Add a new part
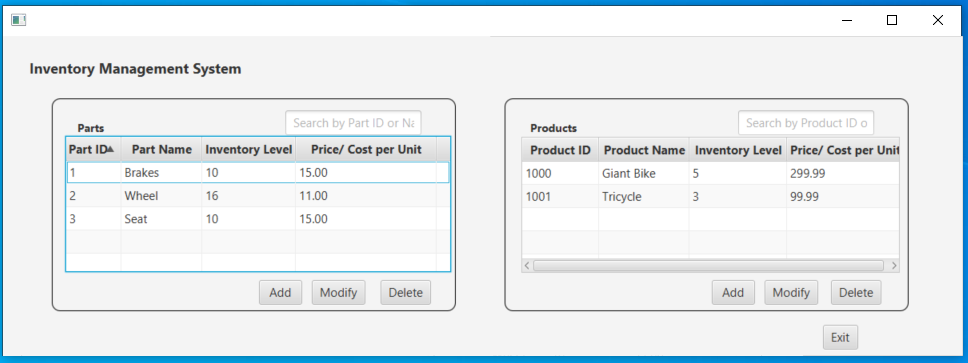Screen dimensions: 968x363 (x=280, y=293)
